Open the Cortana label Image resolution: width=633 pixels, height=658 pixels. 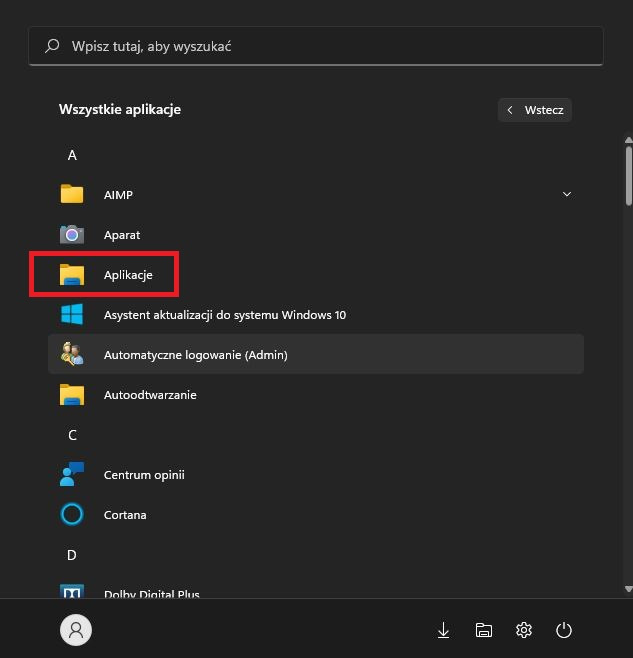point(125,515)
